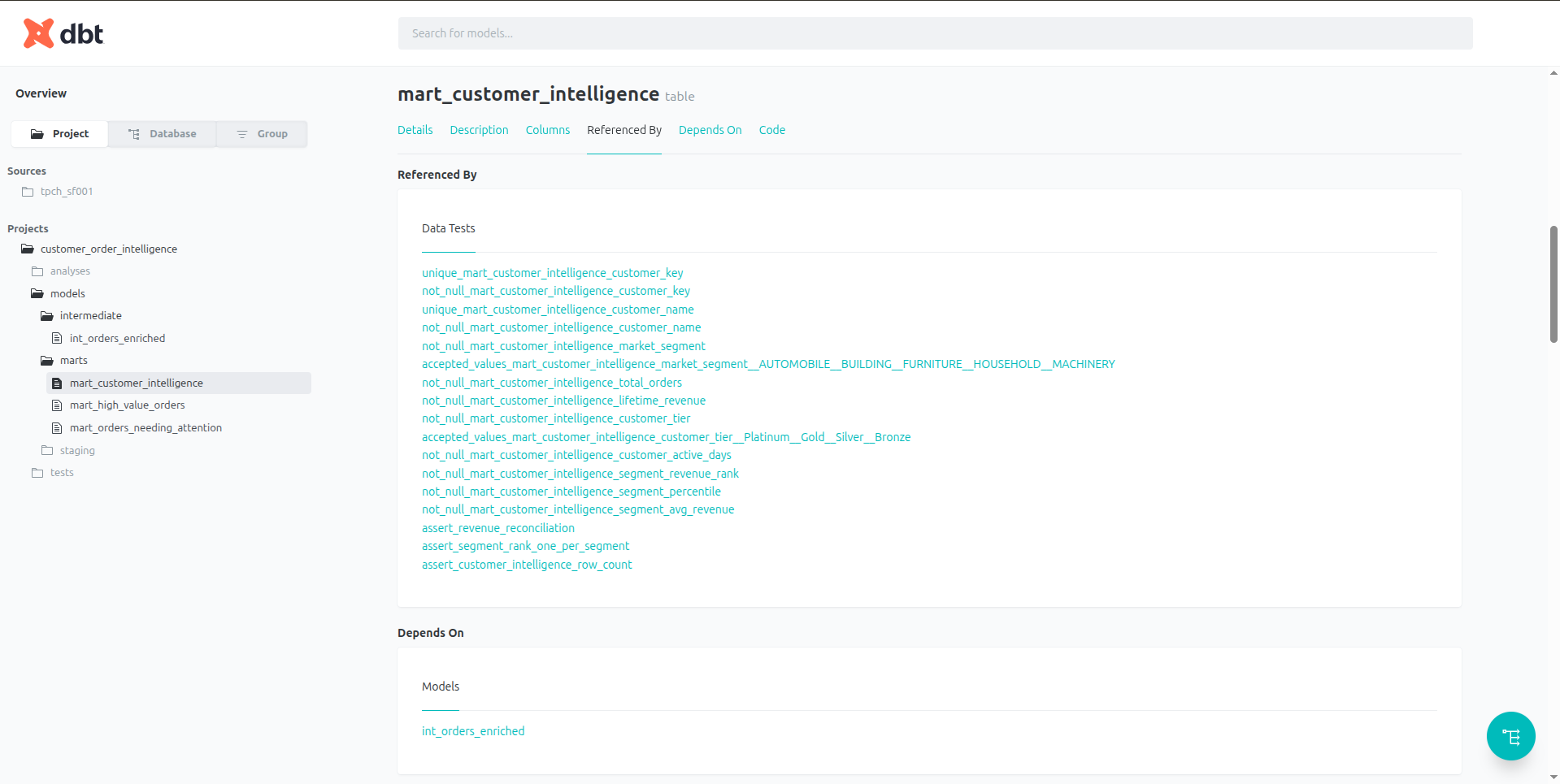Select the Models sub-tab under Depends On
This screenshot has width=1560, height=784.
click(441, 687)
